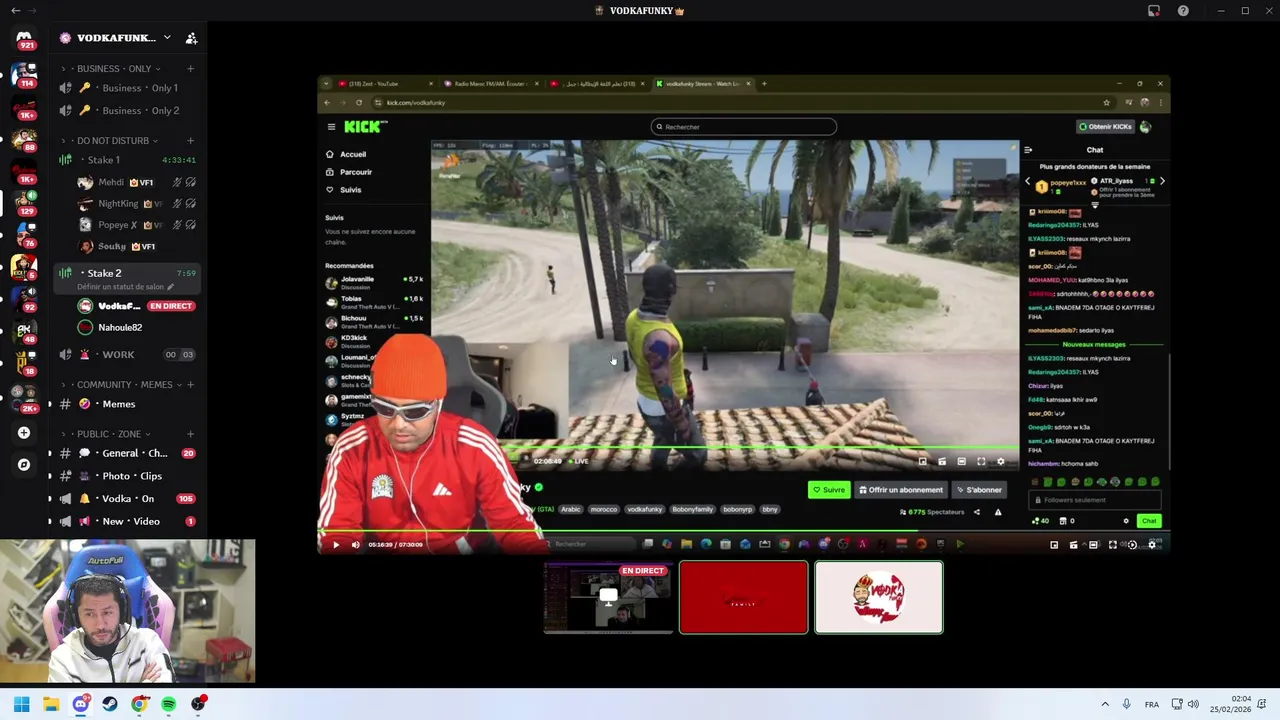Open Discord direct messages home icon
Viewport: 1280px width, 720px height.
coord(24,38)
